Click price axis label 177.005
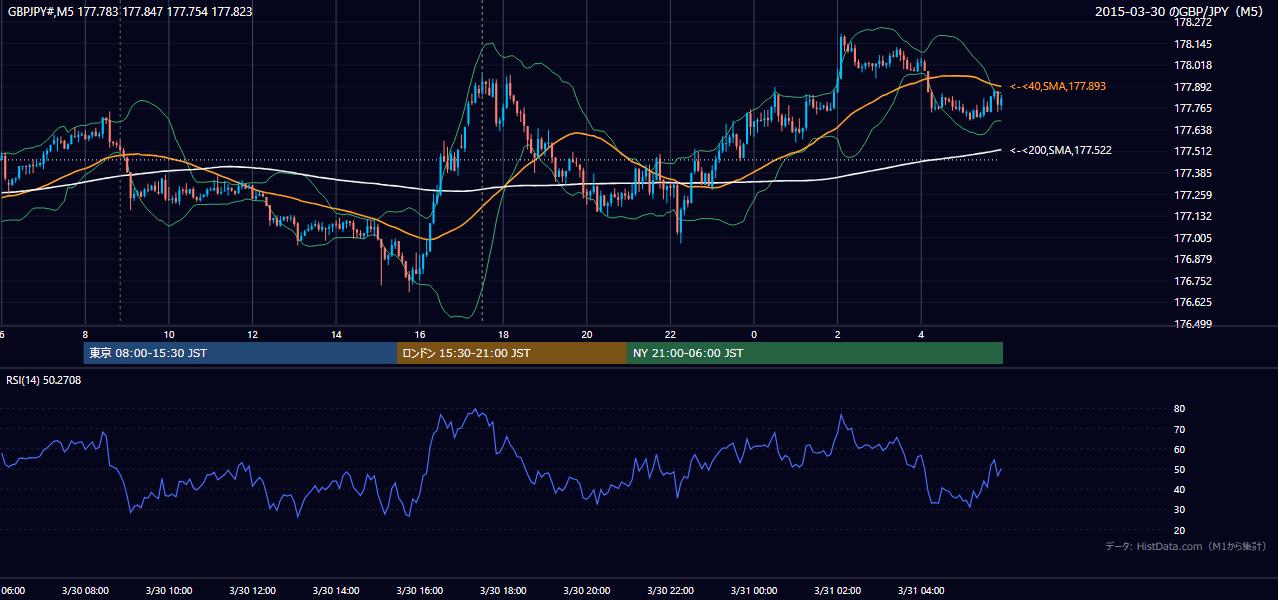Image resolution: width=1278 pixels, height=600 pixels. click(x=1194, y=238)
